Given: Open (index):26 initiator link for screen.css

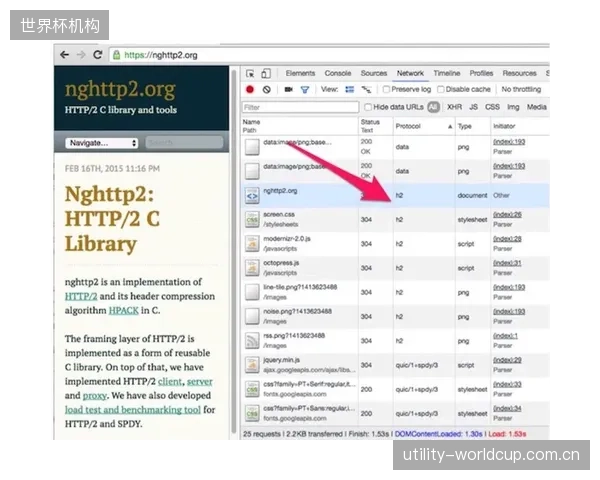Looking at the screenshot, I should click(507, 214).
